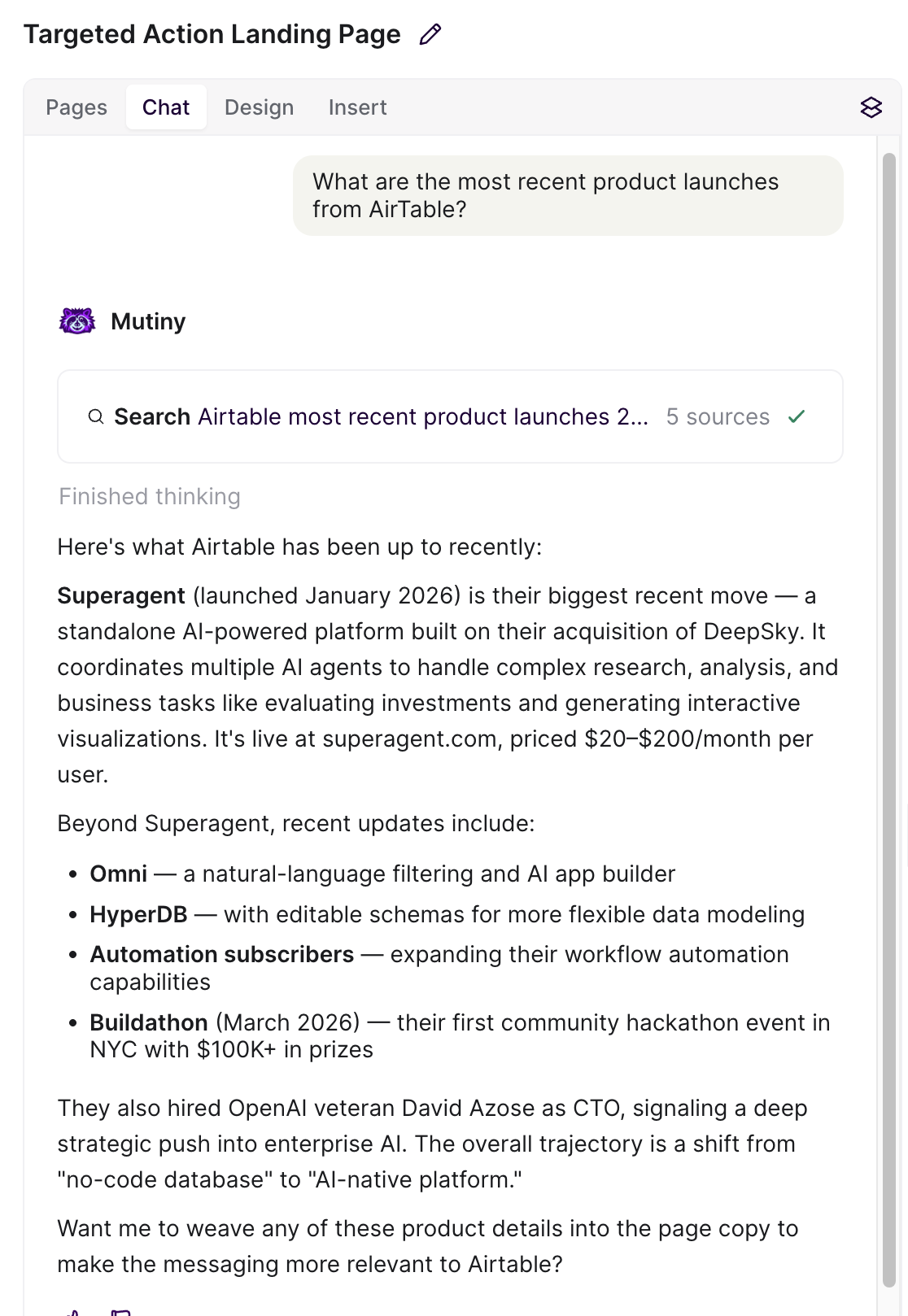Click the paragraph about hiring David Azose

tap(432, 1144)
